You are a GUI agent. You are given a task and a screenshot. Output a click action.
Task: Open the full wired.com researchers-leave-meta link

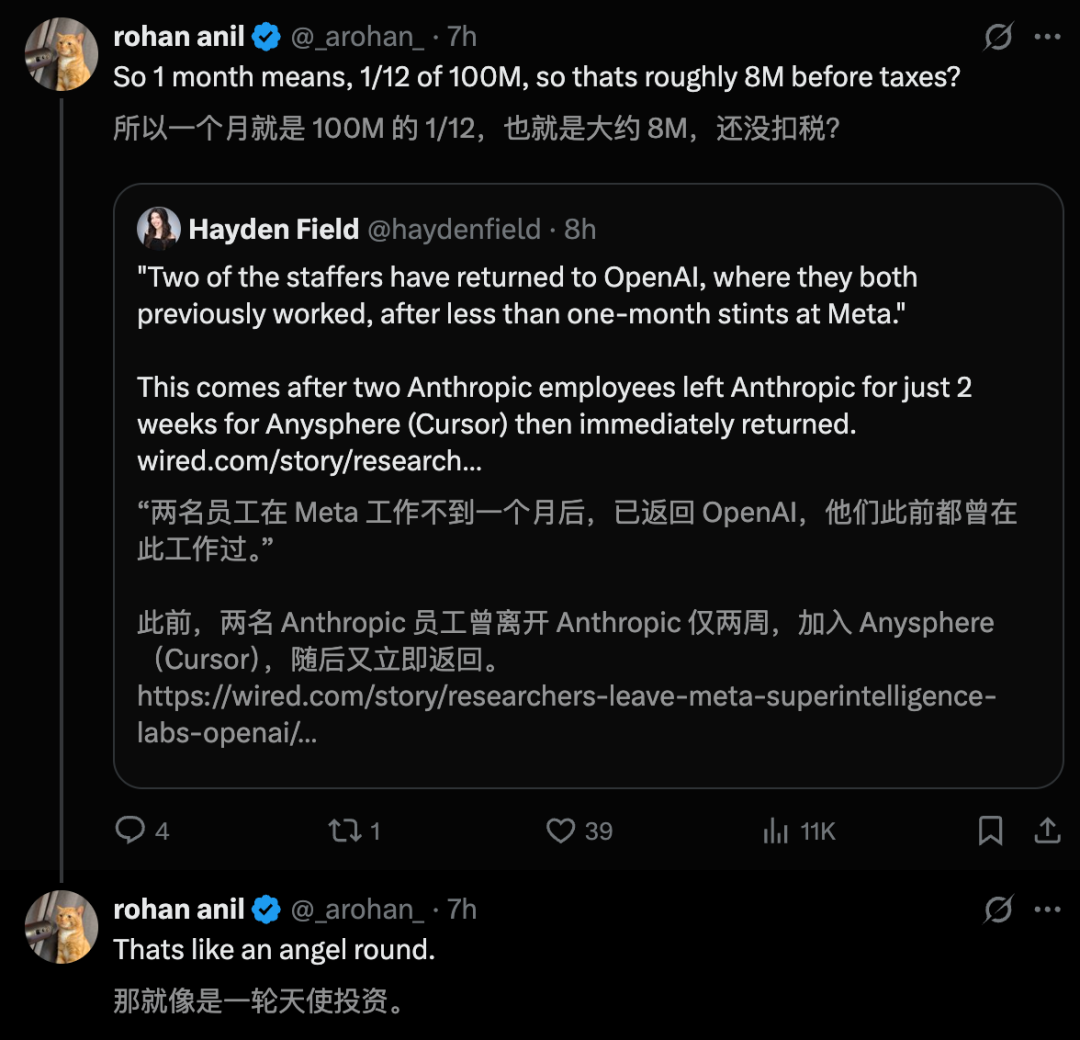(566, 714)
